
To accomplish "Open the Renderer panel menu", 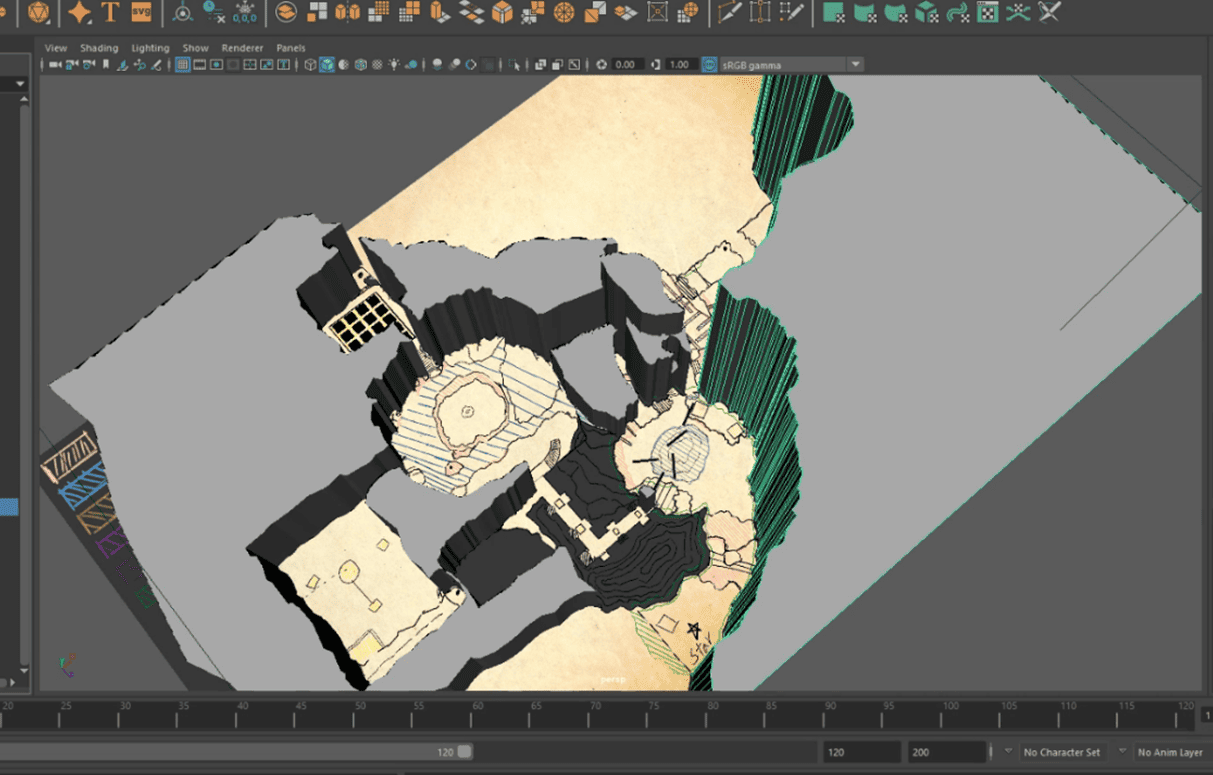I will point(242,48).
